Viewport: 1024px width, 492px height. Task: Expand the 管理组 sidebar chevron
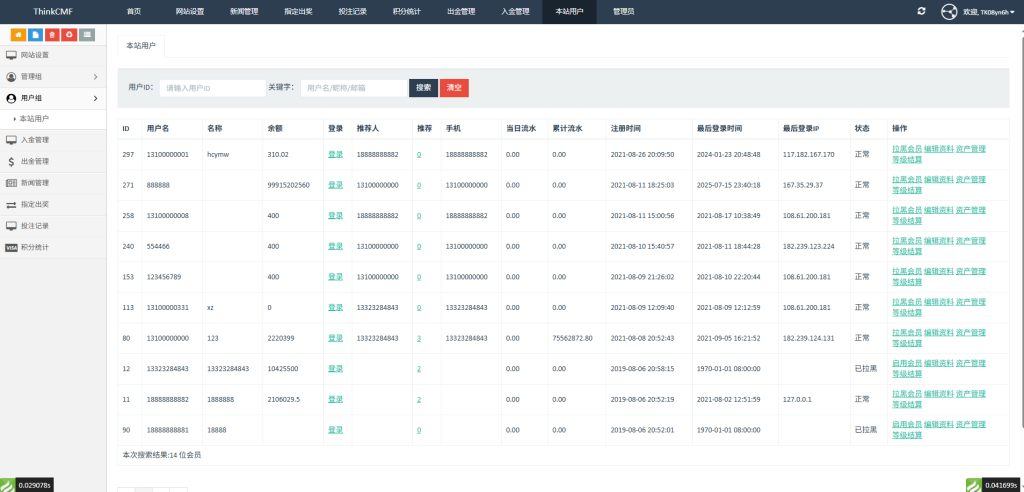tap(95, 77)
